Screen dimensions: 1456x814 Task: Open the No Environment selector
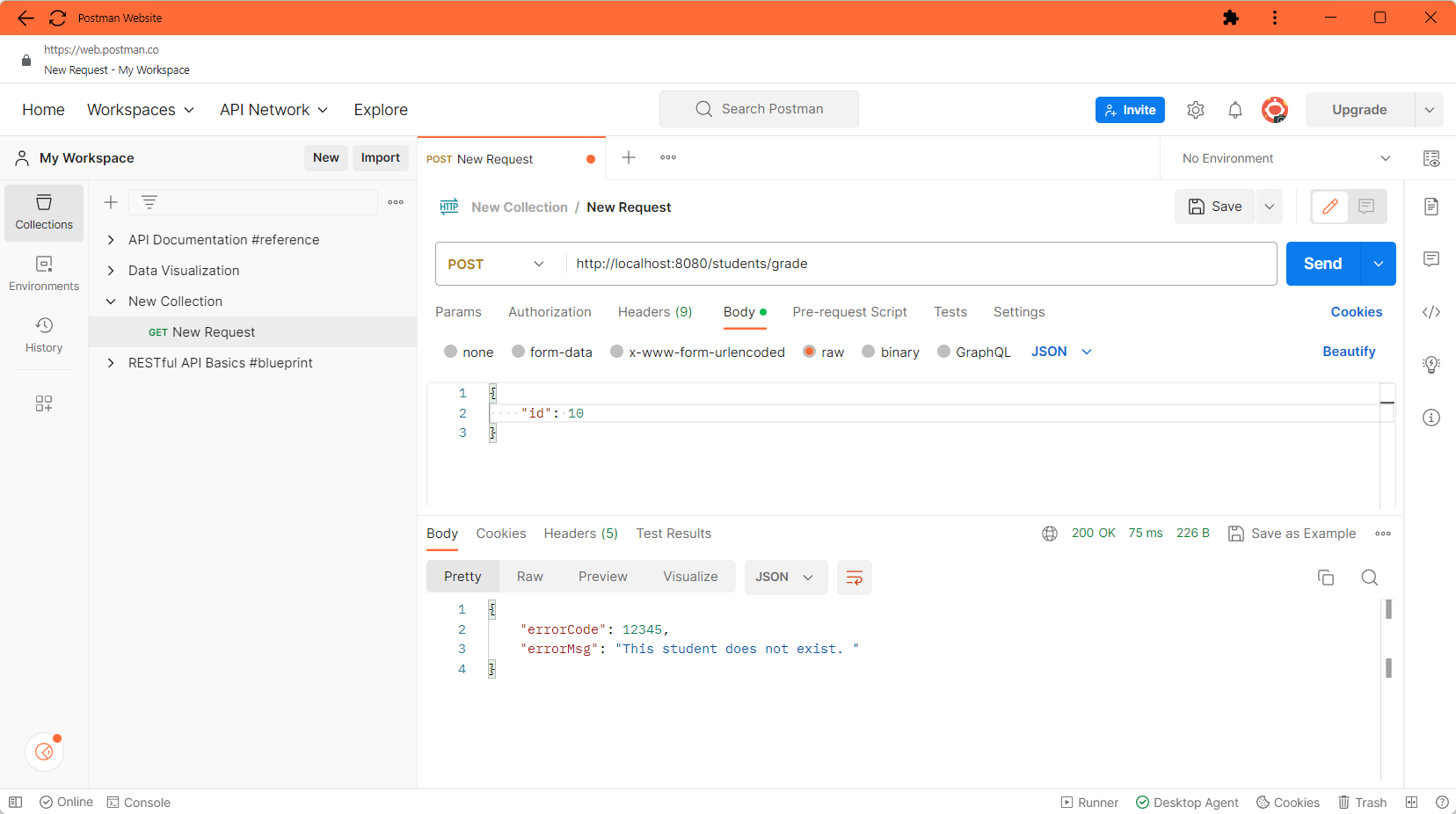tap(1286, 158)
